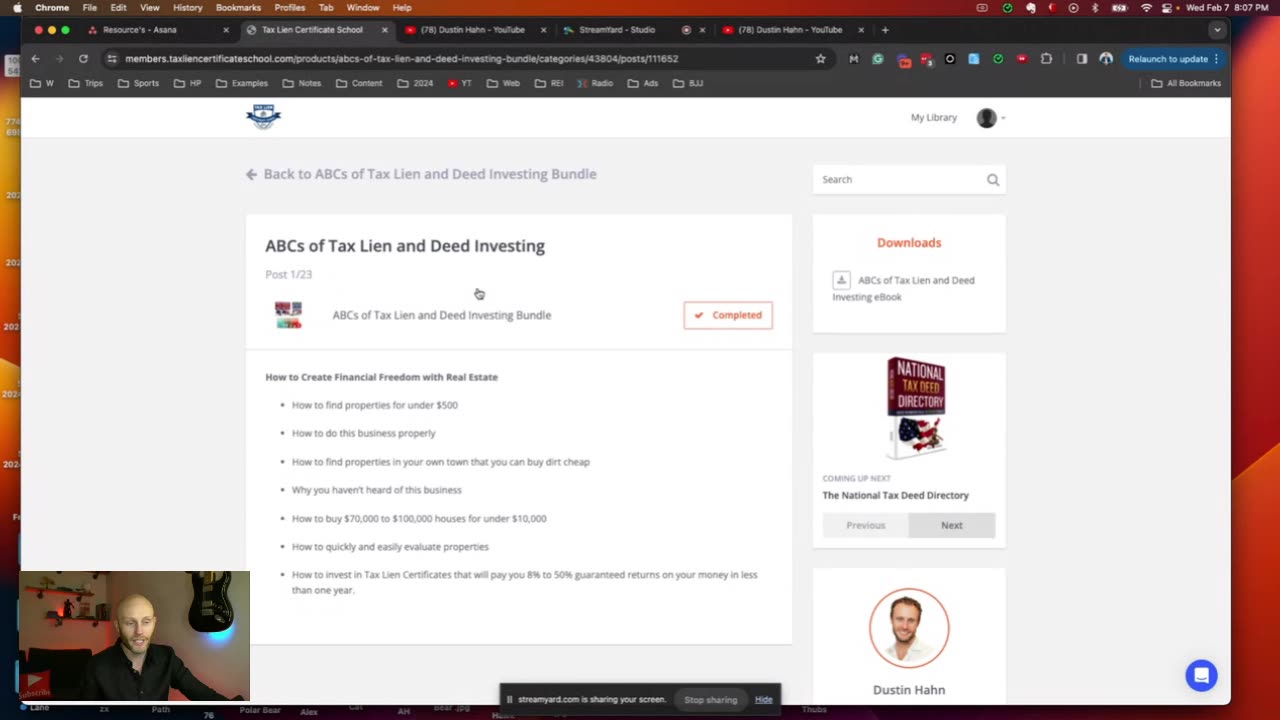The image size is (1280, 720).
Task: Open the Notes bookmarks folder
Action: click(302, 83)
